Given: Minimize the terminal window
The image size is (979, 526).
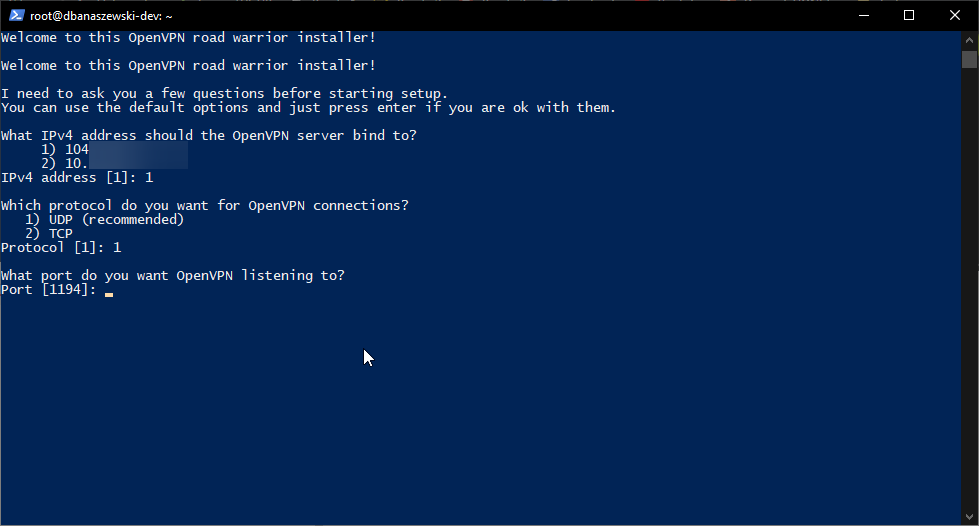Looking at the screenshot, I should pos(862,15).
